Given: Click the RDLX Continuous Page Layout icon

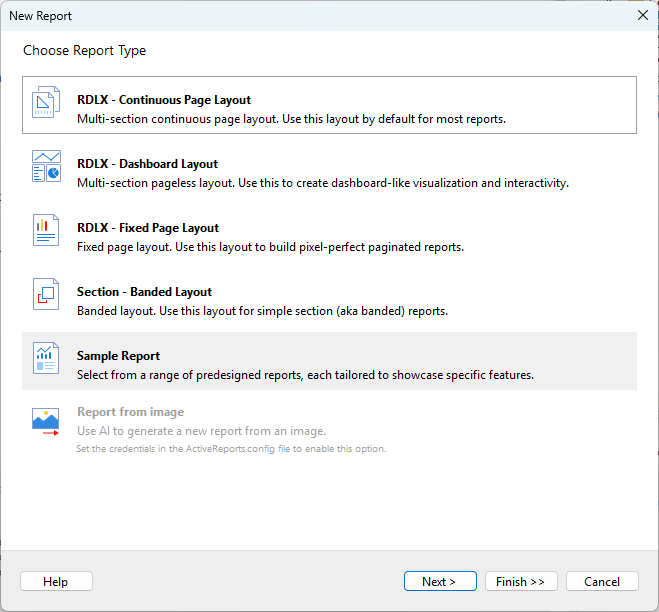Looking at the screenshot, I should (x=46, y=103).
